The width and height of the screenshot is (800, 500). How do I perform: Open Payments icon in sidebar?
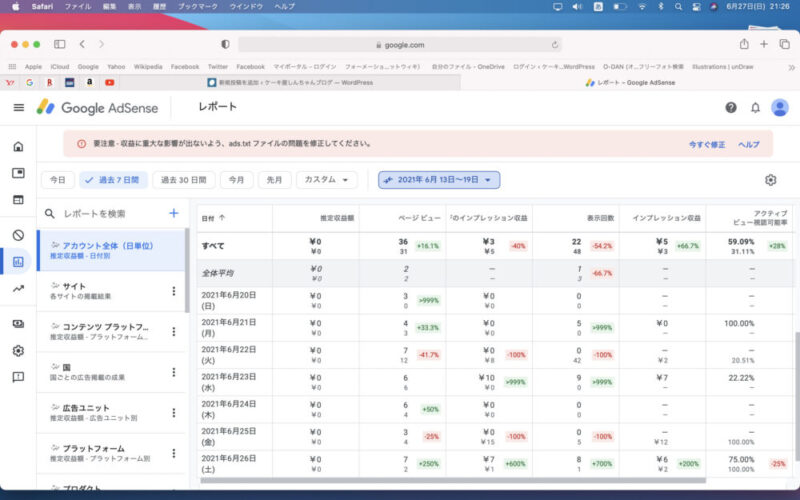(x=18, y=324)
